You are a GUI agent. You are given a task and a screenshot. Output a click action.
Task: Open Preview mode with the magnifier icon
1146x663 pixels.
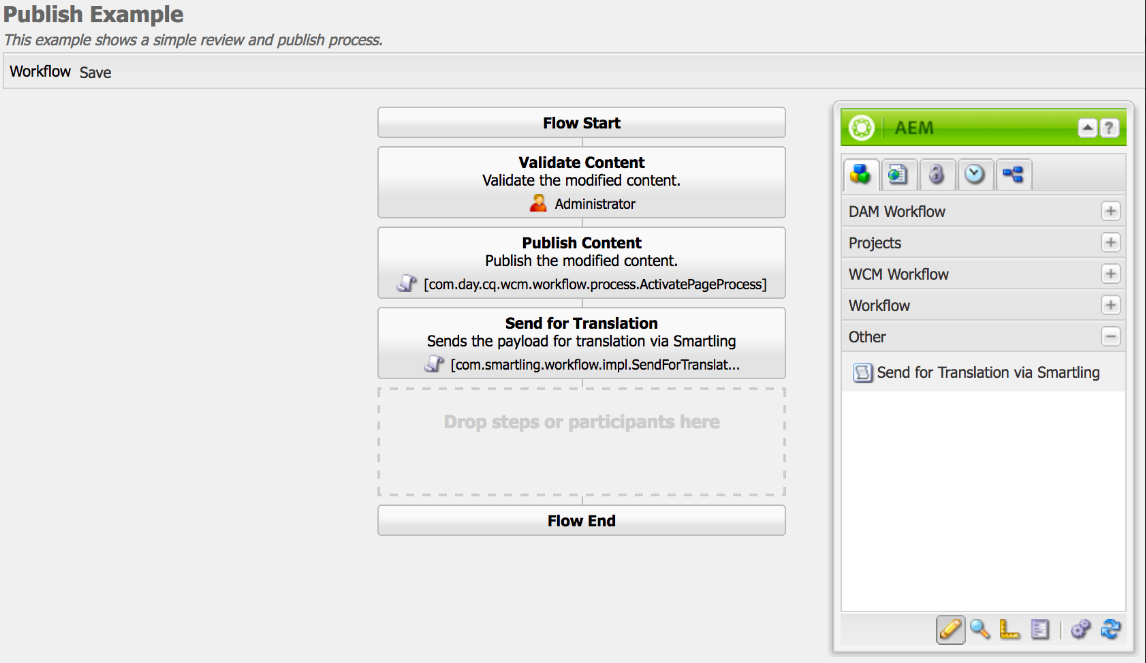pyautogui.click(x=978, y=630)
